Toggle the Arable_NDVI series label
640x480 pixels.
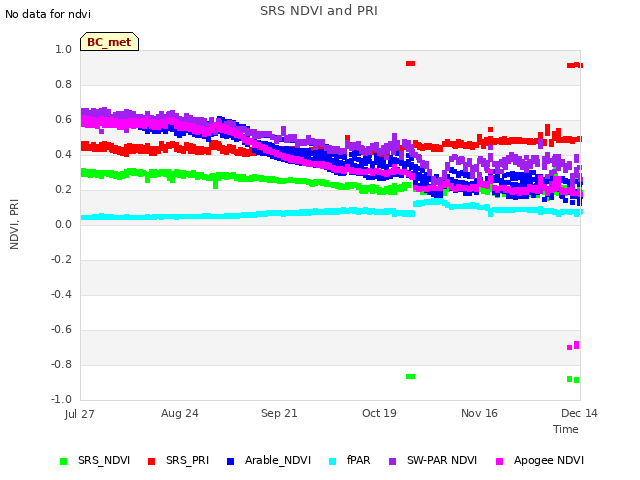point(278,460)
